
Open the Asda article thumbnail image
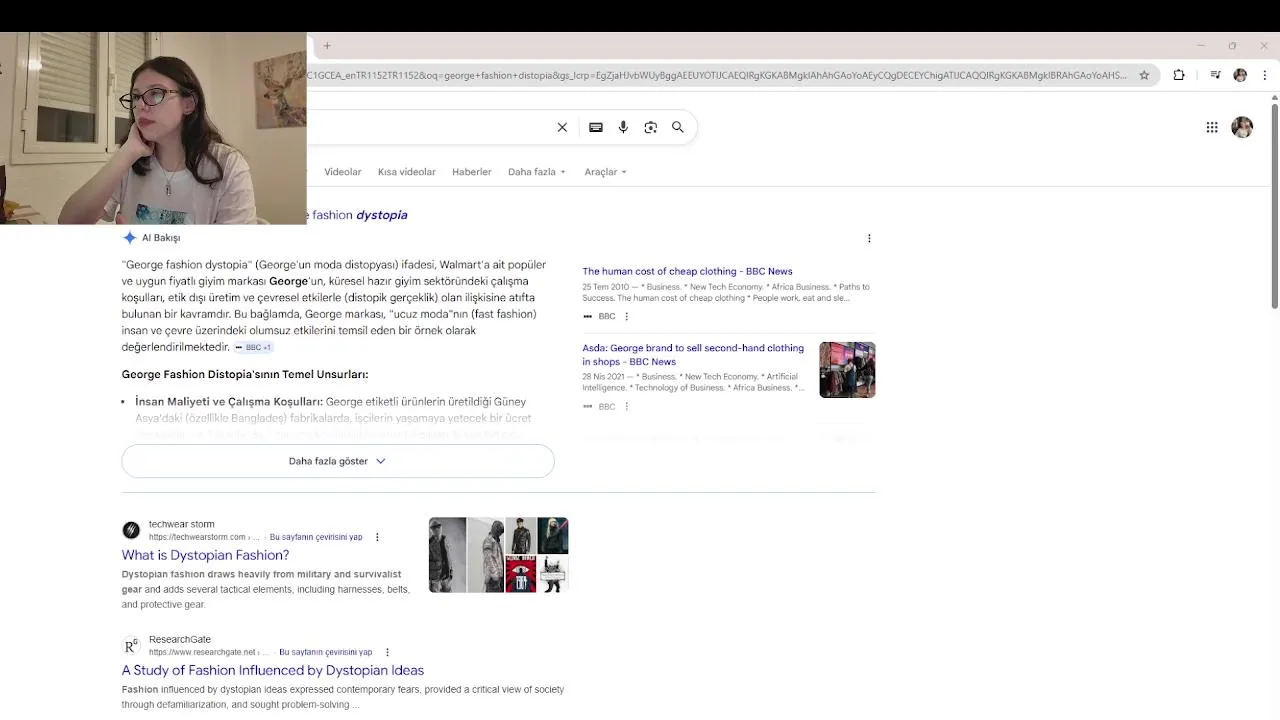847,370
